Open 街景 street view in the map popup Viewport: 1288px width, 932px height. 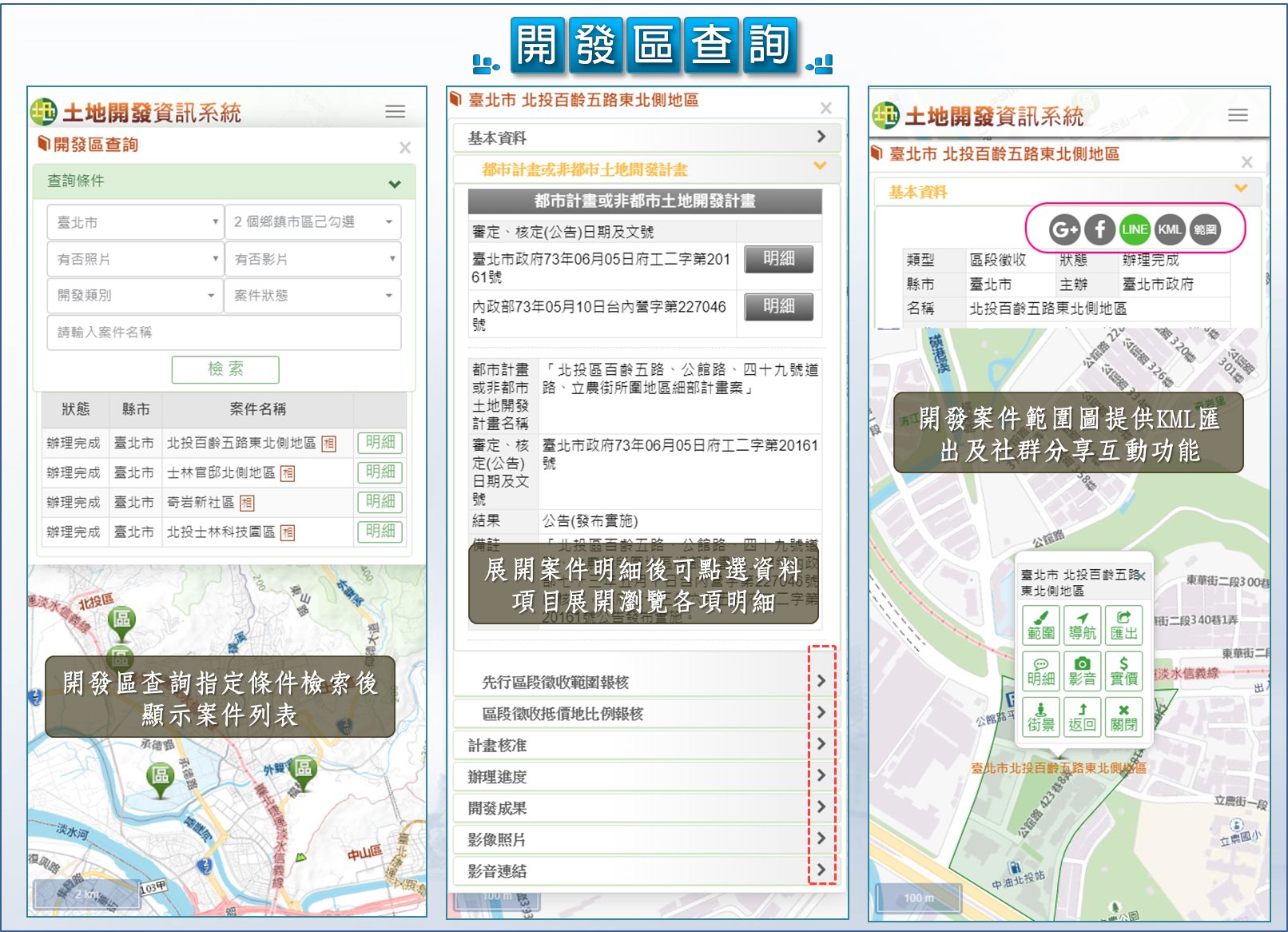1040,716
